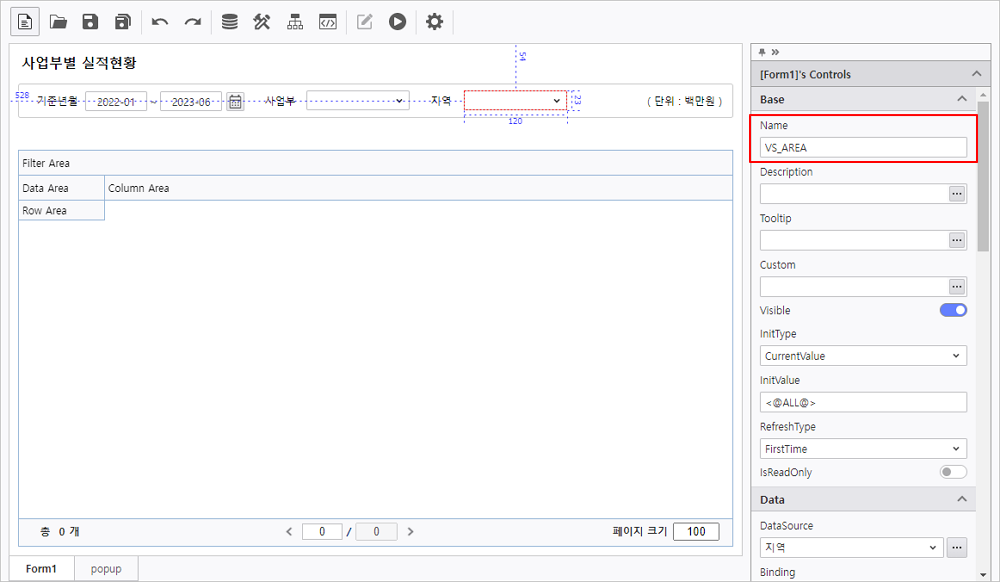This screenshot has width=1000, height=582.
Task: Collapse the Base section
Action: (962, 99)
